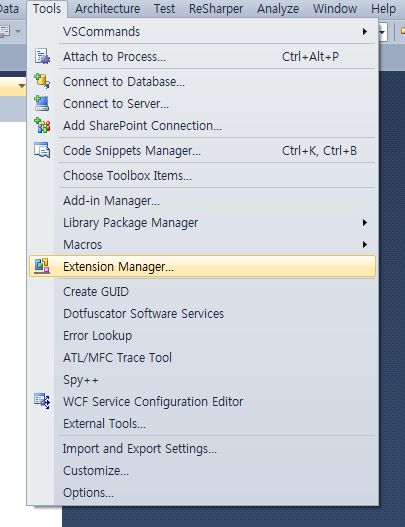Click the Add SharePoint Connection icon
Viewport: 405px width, 527px height.
42,125
